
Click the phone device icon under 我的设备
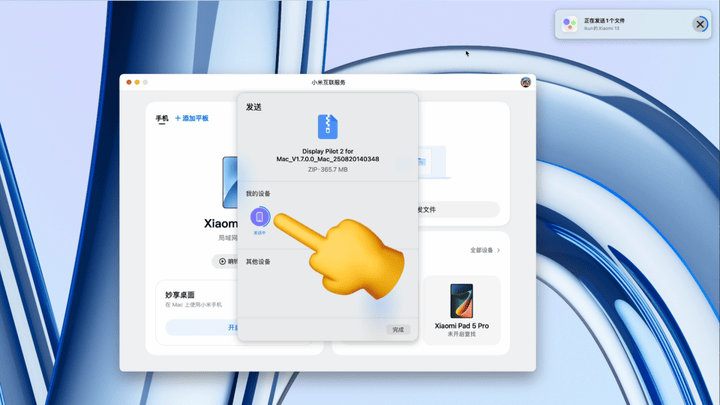pos(259,217)
